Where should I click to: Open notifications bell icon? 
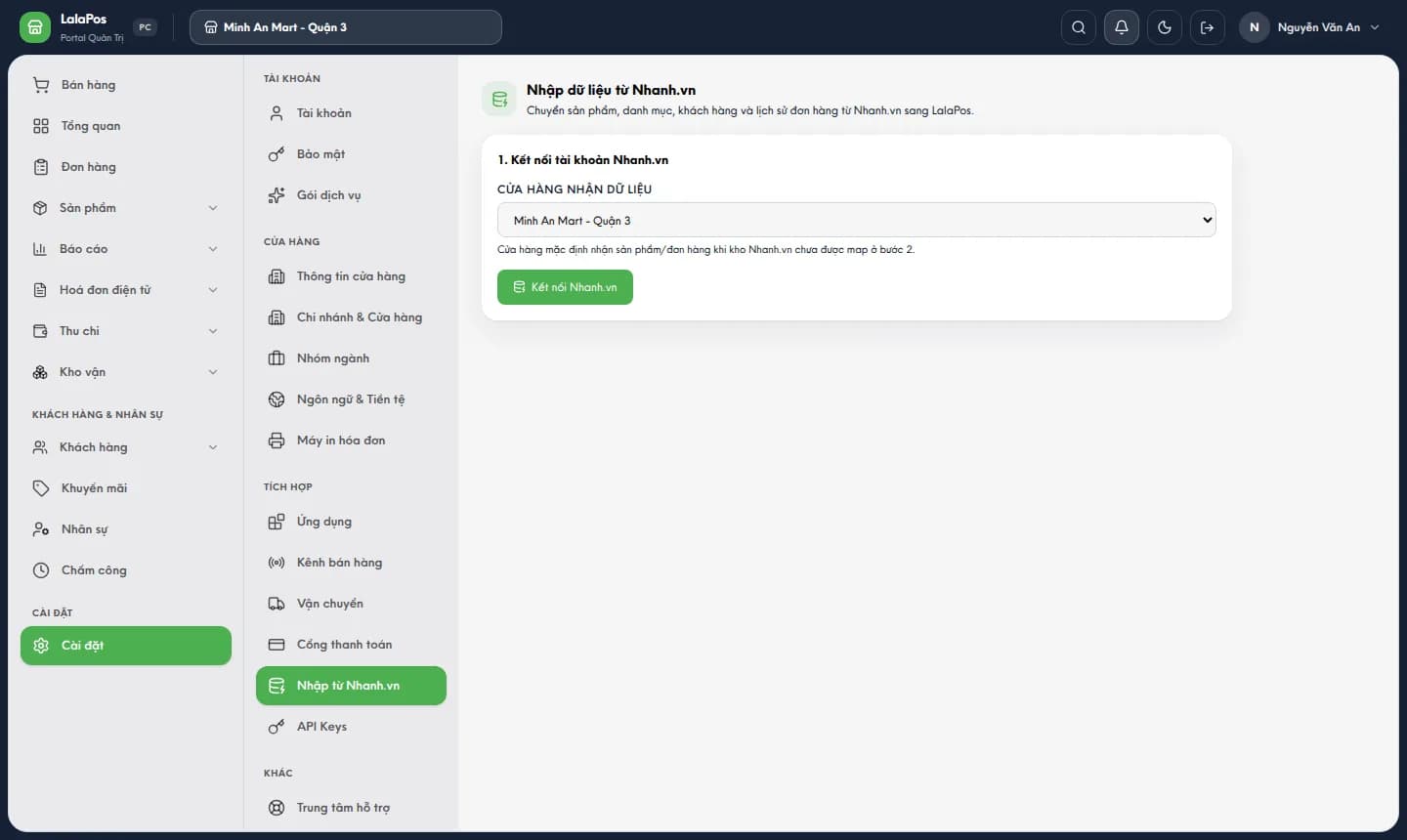coord(1122,27)
